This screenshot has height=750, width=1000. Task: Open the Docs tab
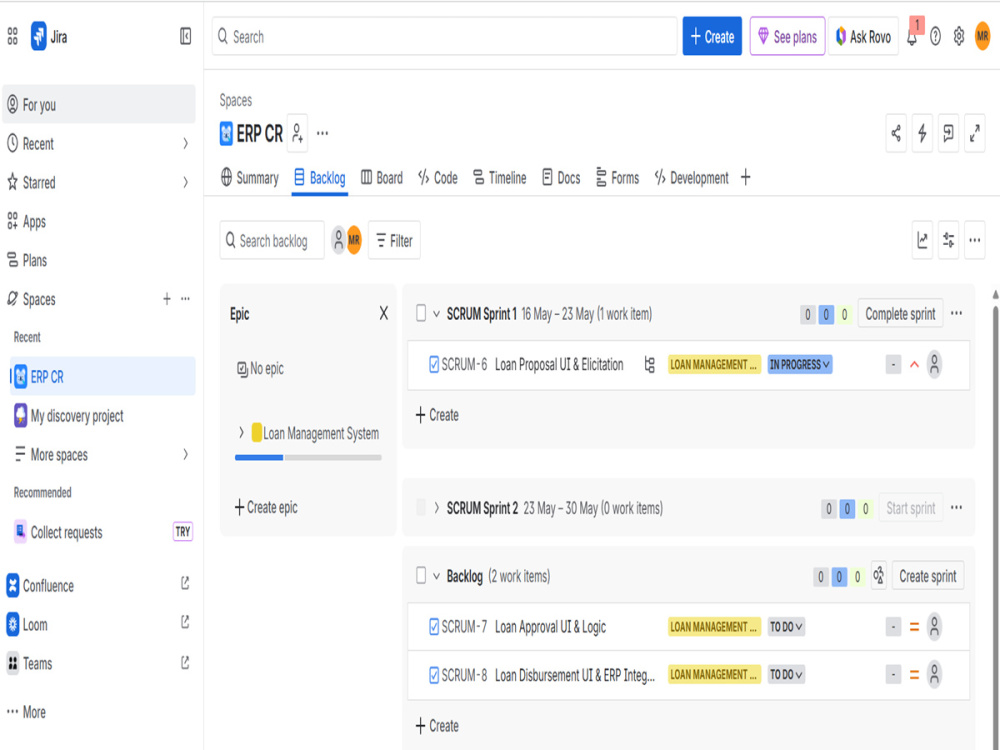pos(561,178)
